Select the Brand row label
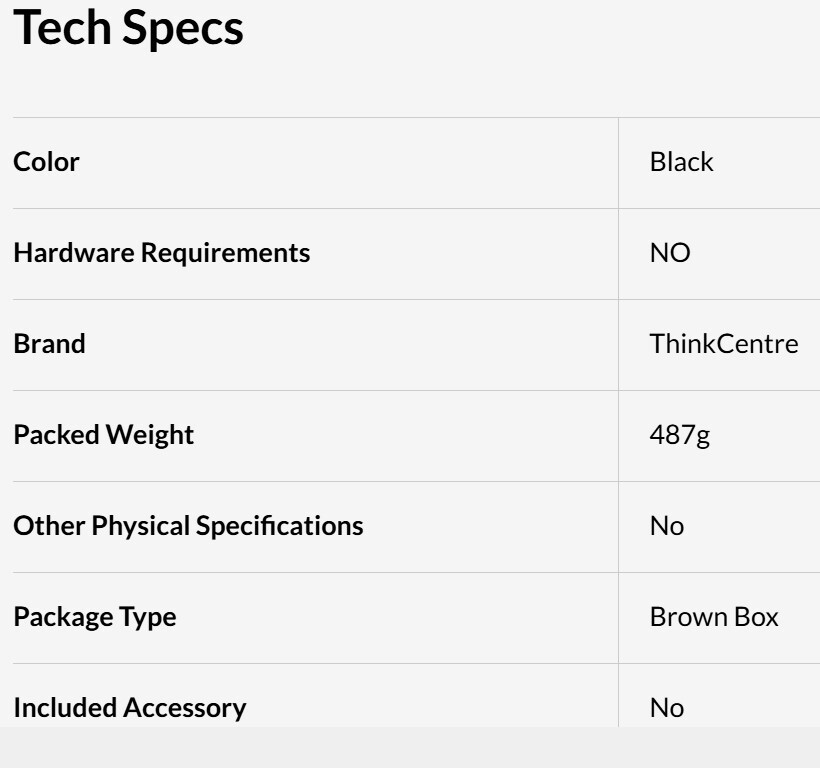 [x=49, y=343]
